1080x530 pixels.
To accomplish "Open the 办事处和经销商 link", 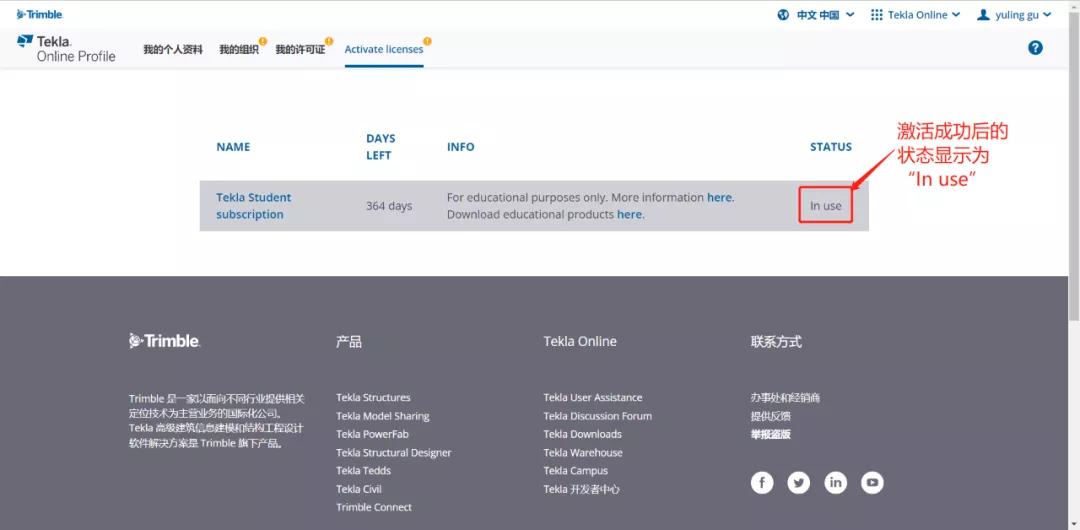I will 785,398.
